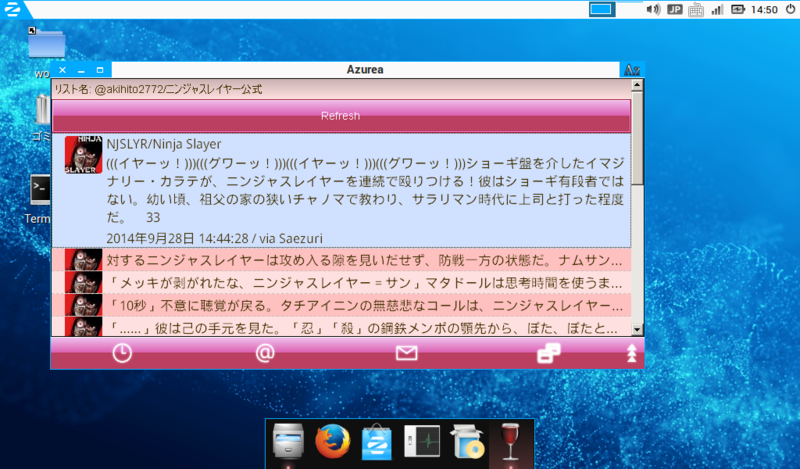Select tweet starting 「……」彼は己の手元を見た
This screenshot has width=800, height=469.
click(x=341, y=327)
